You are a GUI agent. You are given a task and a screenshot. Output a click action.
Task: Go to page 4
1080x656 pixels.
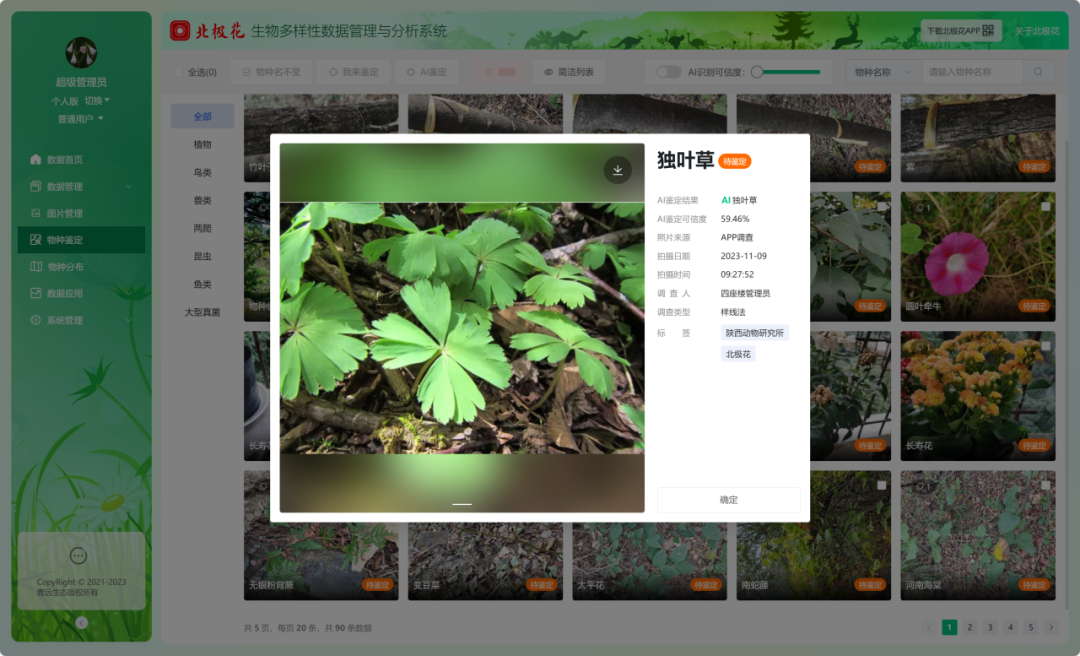click(1010, 627)
